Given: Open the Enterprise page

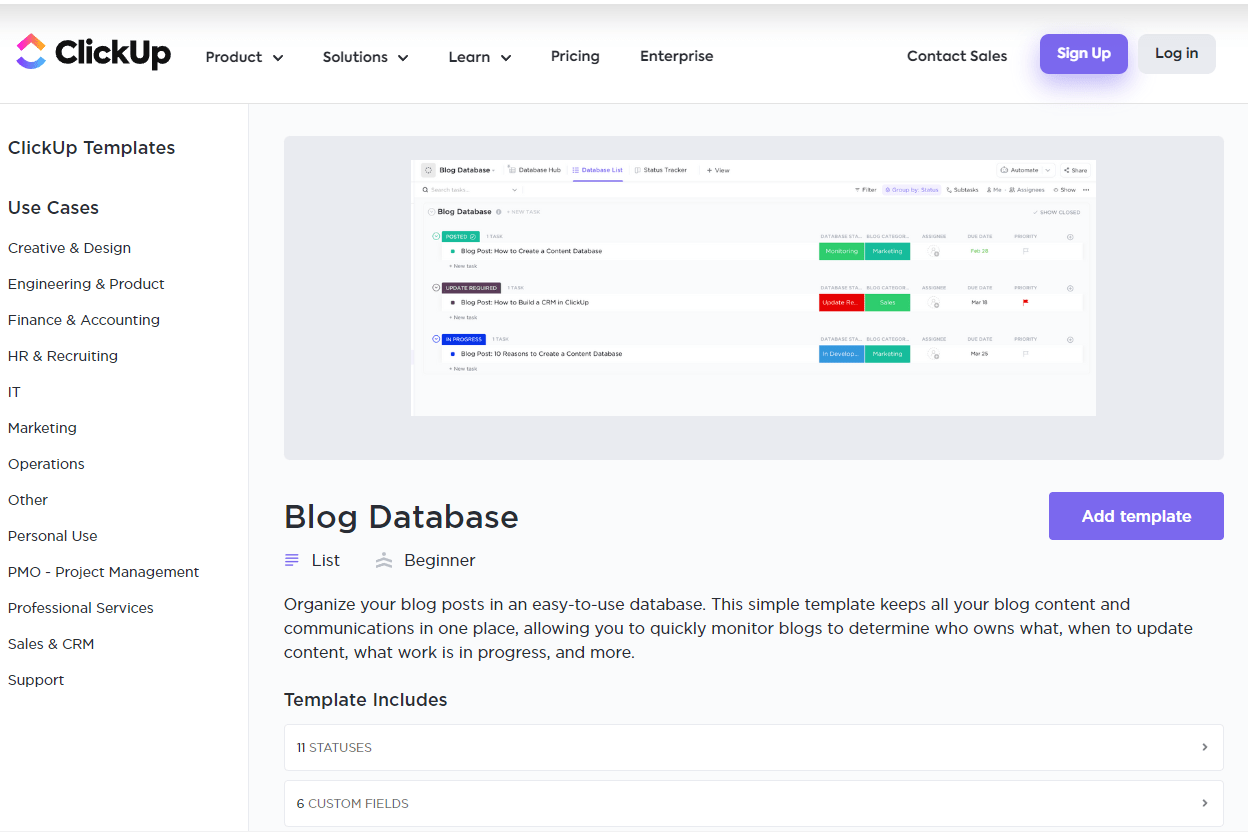Looking at the screenshot, I should 676,56.
